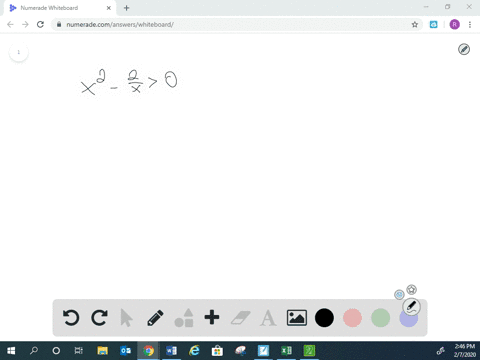Click the small pentagon icon above the toolbar
Viewport: 480px width, 360px height.
click(x=412, y=289)
